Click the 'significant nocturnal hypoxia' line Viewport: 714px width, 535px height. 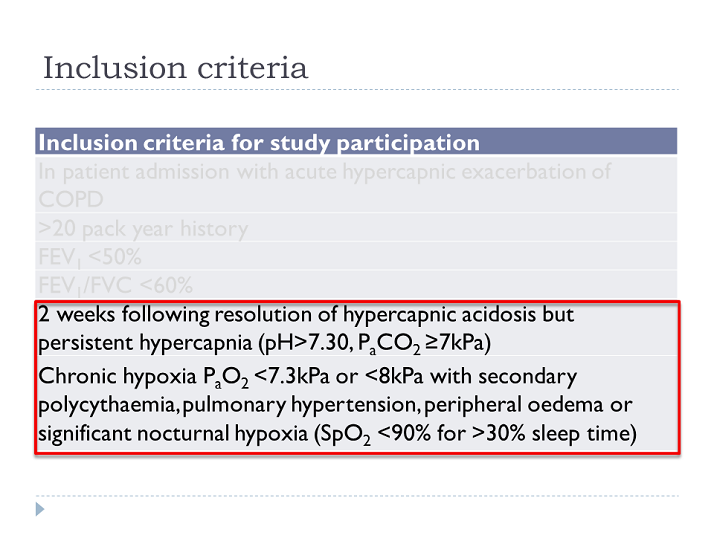coord(337,433)
